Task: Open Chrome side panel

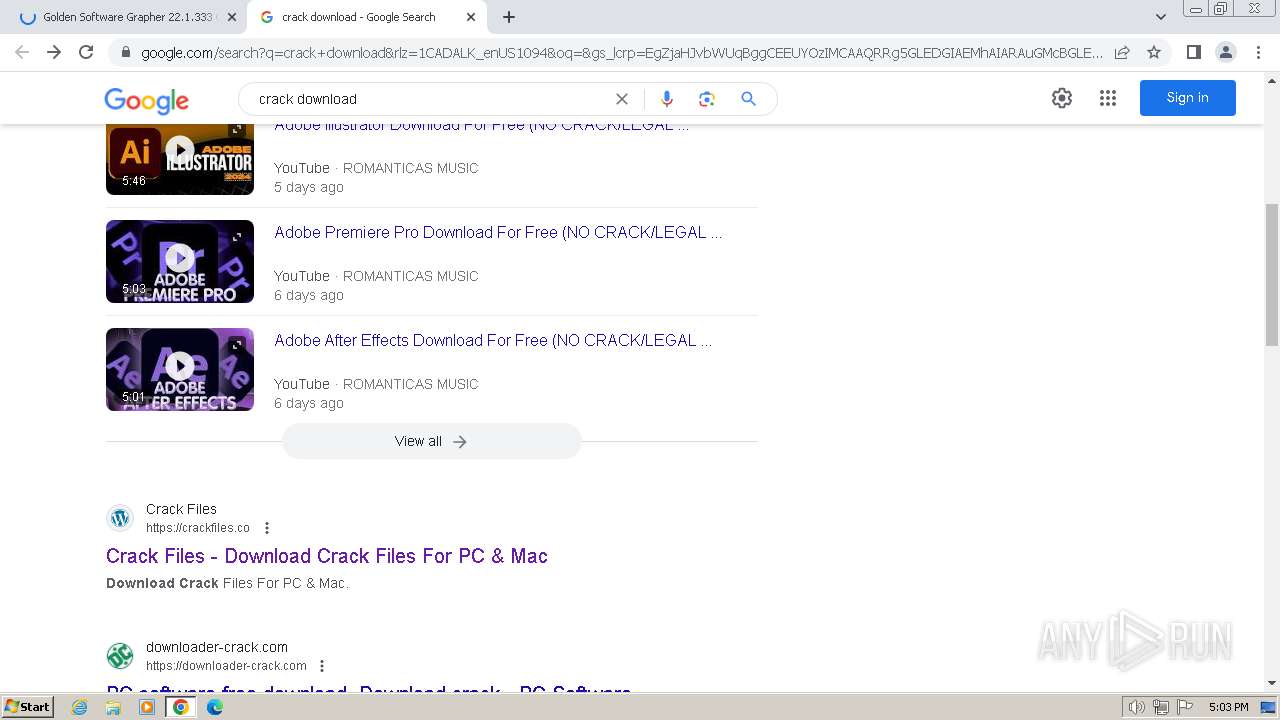Action: [1193, 52]
